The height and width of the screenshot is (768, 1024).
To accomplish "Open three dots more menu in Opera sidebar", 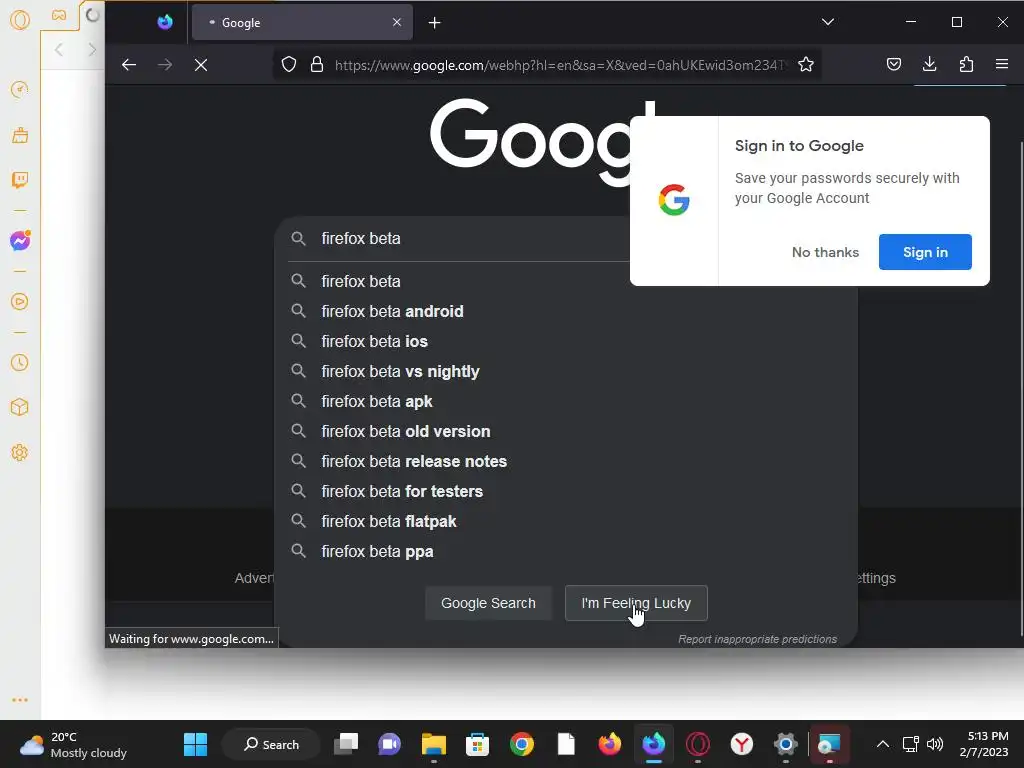I will tap(20, 700).
